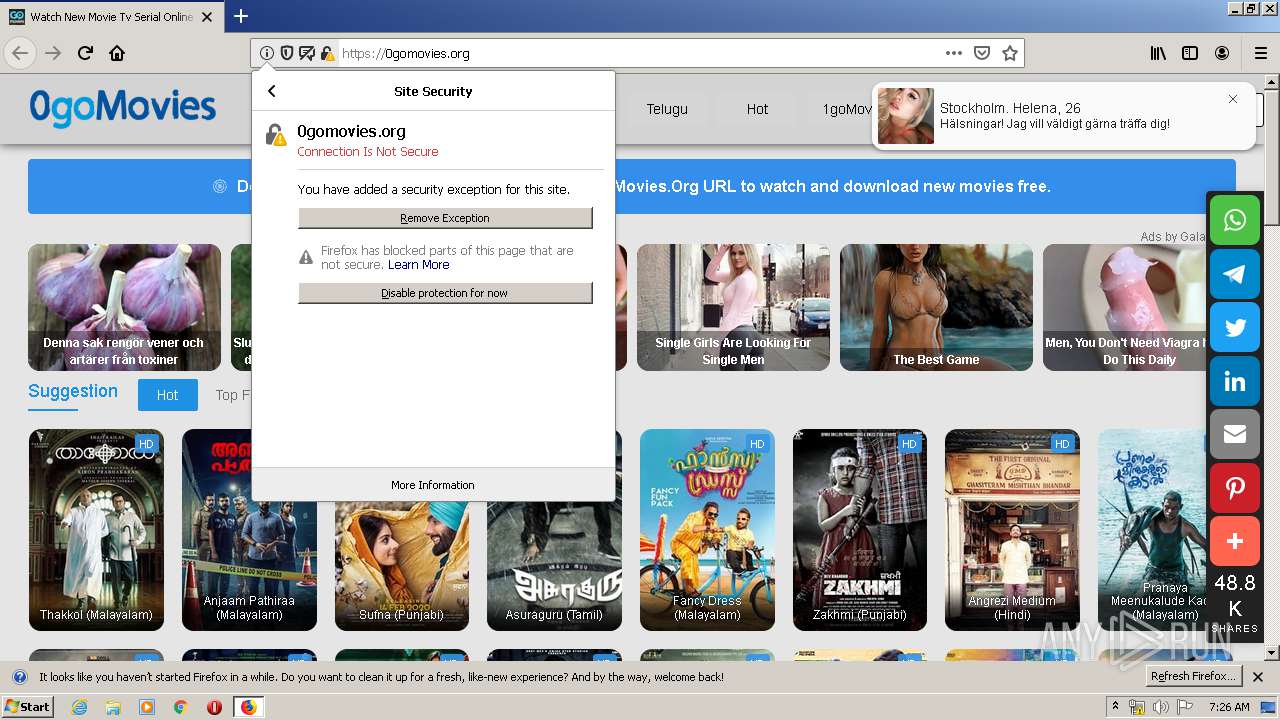This screenshot has width=1280, height=720.
Task: Click the volume icon in system tray
Action: 1160,707
